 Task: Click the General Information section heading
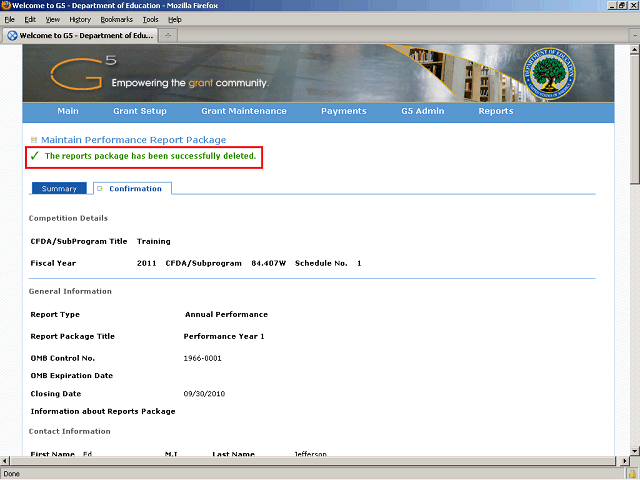[x=70, y=291]
